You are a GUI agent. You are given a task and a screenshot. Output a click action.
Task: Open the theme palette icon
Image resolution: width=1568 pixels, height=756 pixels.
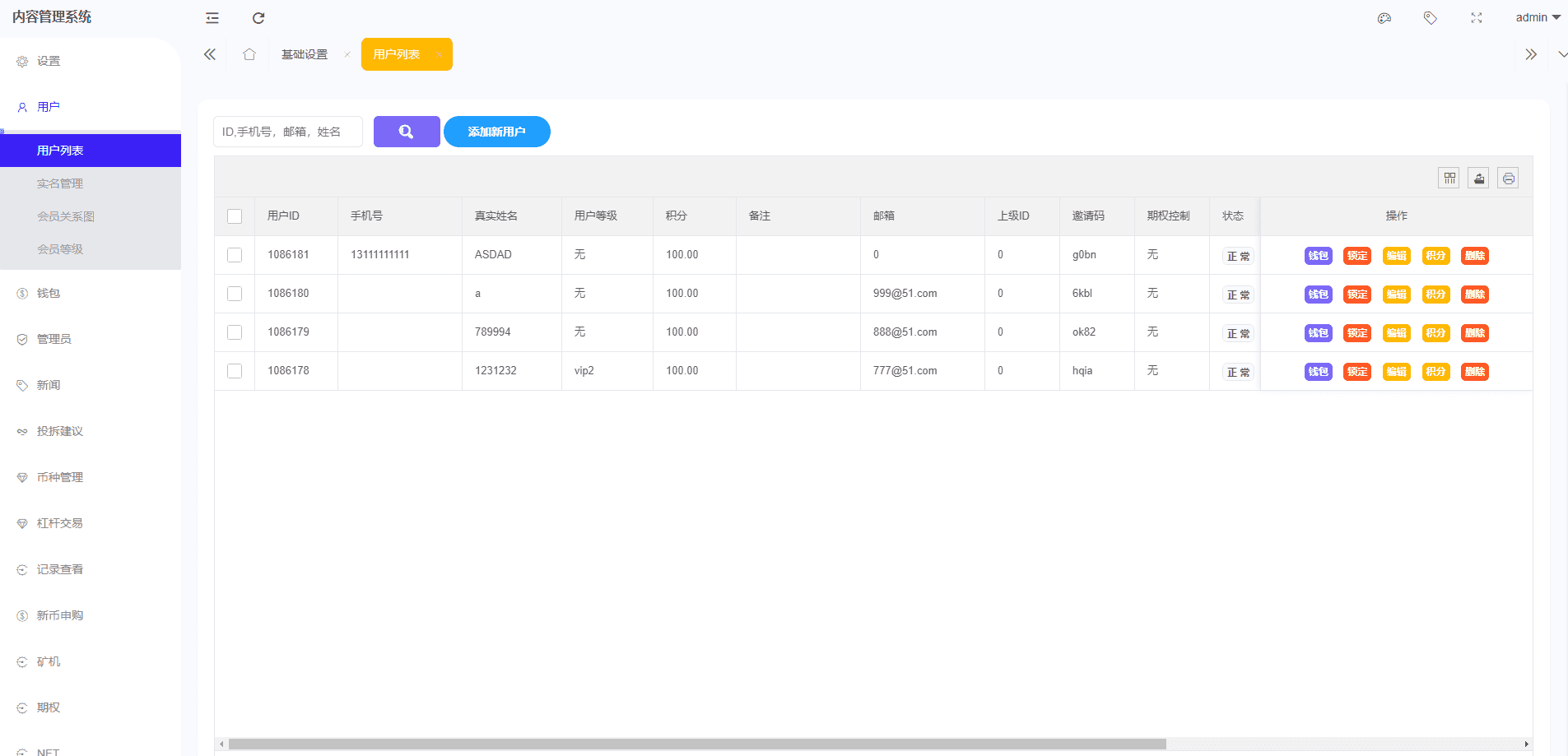(1384, 18)
